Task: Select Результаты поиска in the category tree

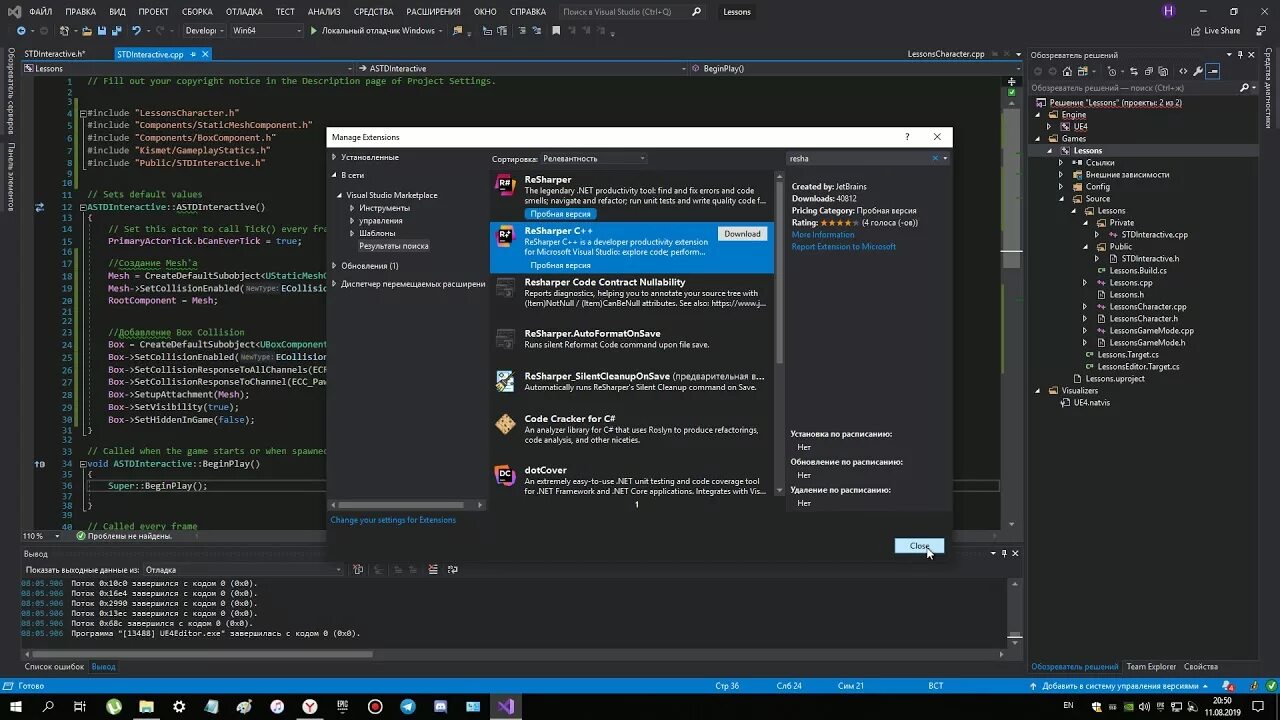Action: tap(394, 246)
